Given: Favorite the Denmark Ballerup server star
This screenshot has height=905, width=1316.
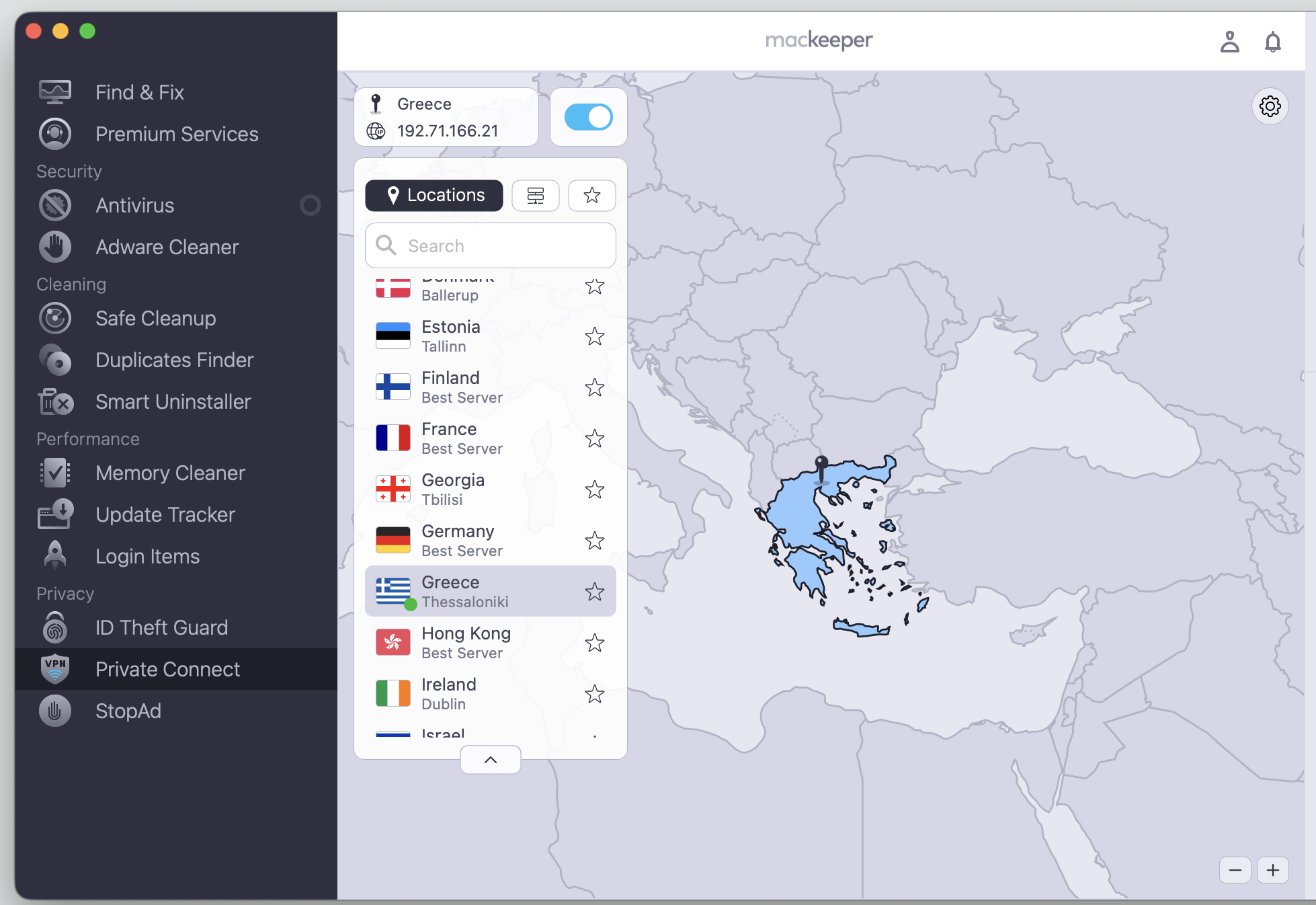Looking at the screenshot, I should pyautogui.click(x=595, y=286).
